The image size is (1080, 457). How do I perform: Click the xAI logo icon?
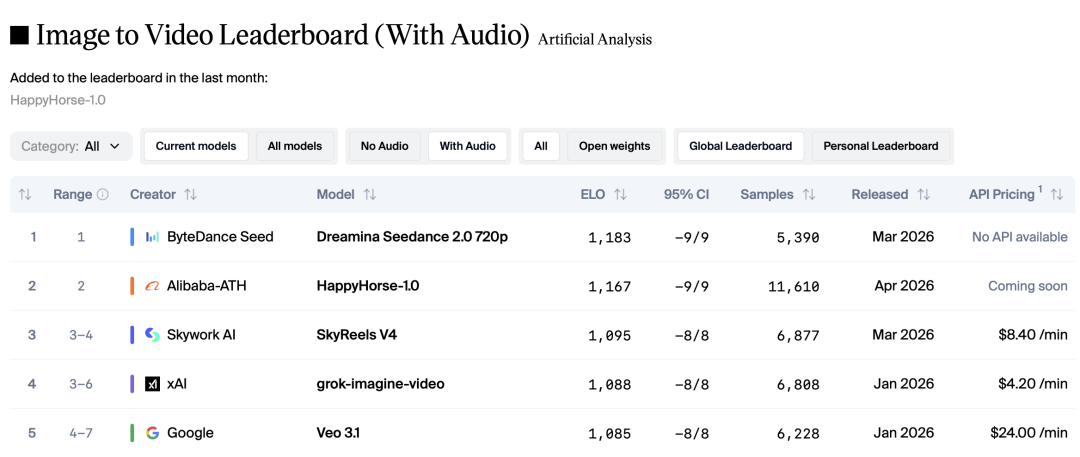pos(152,384)
